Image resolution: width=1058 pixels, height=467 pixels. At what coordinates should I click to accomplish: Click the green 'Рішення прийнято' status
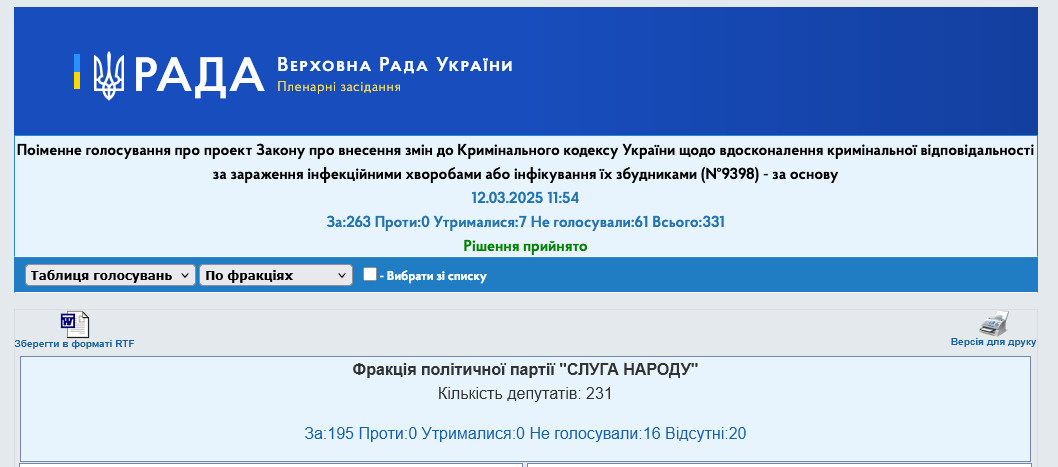(x=525, y=245)
